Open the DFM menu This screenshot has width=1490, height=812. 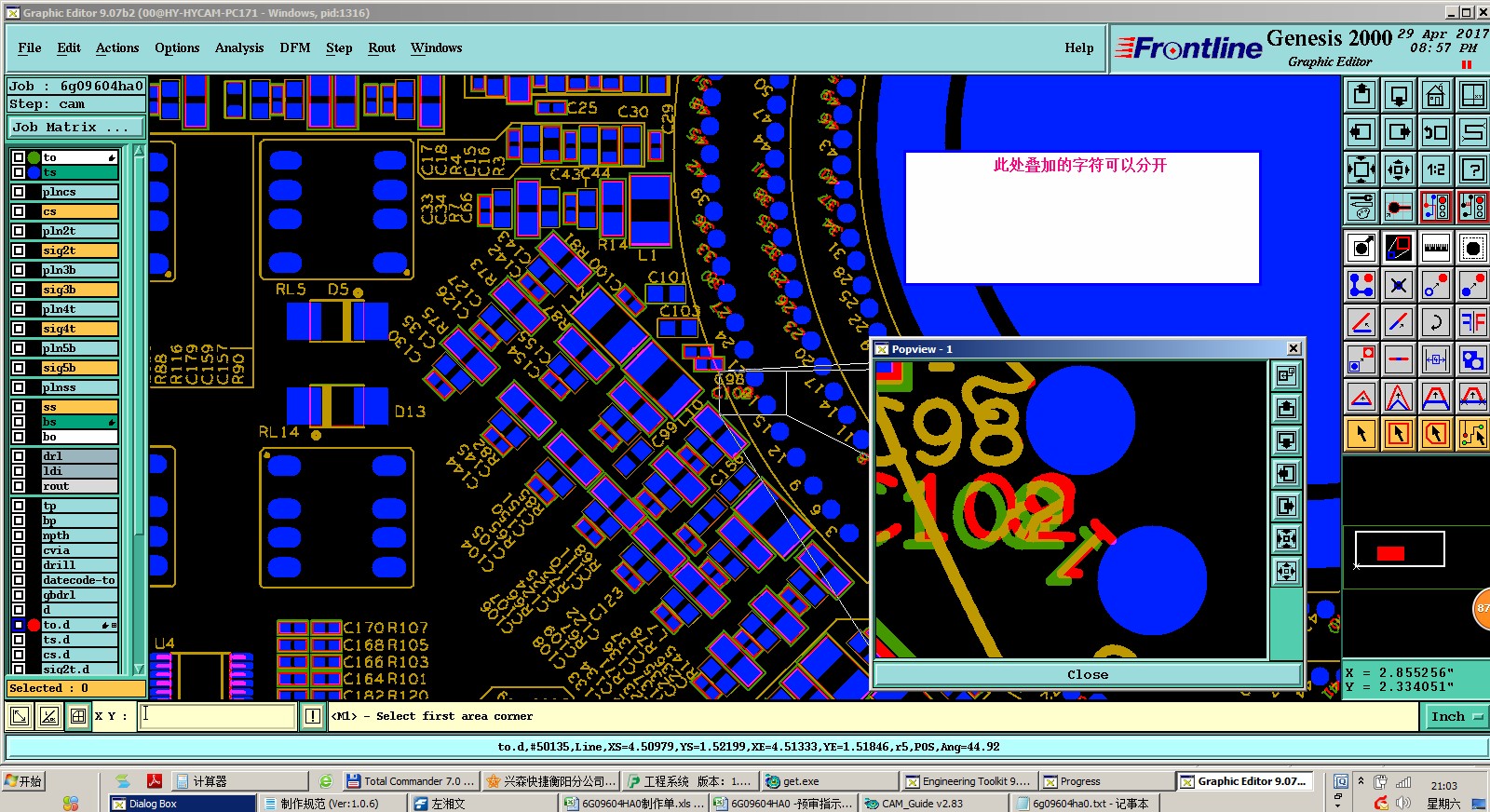[295, 47]
